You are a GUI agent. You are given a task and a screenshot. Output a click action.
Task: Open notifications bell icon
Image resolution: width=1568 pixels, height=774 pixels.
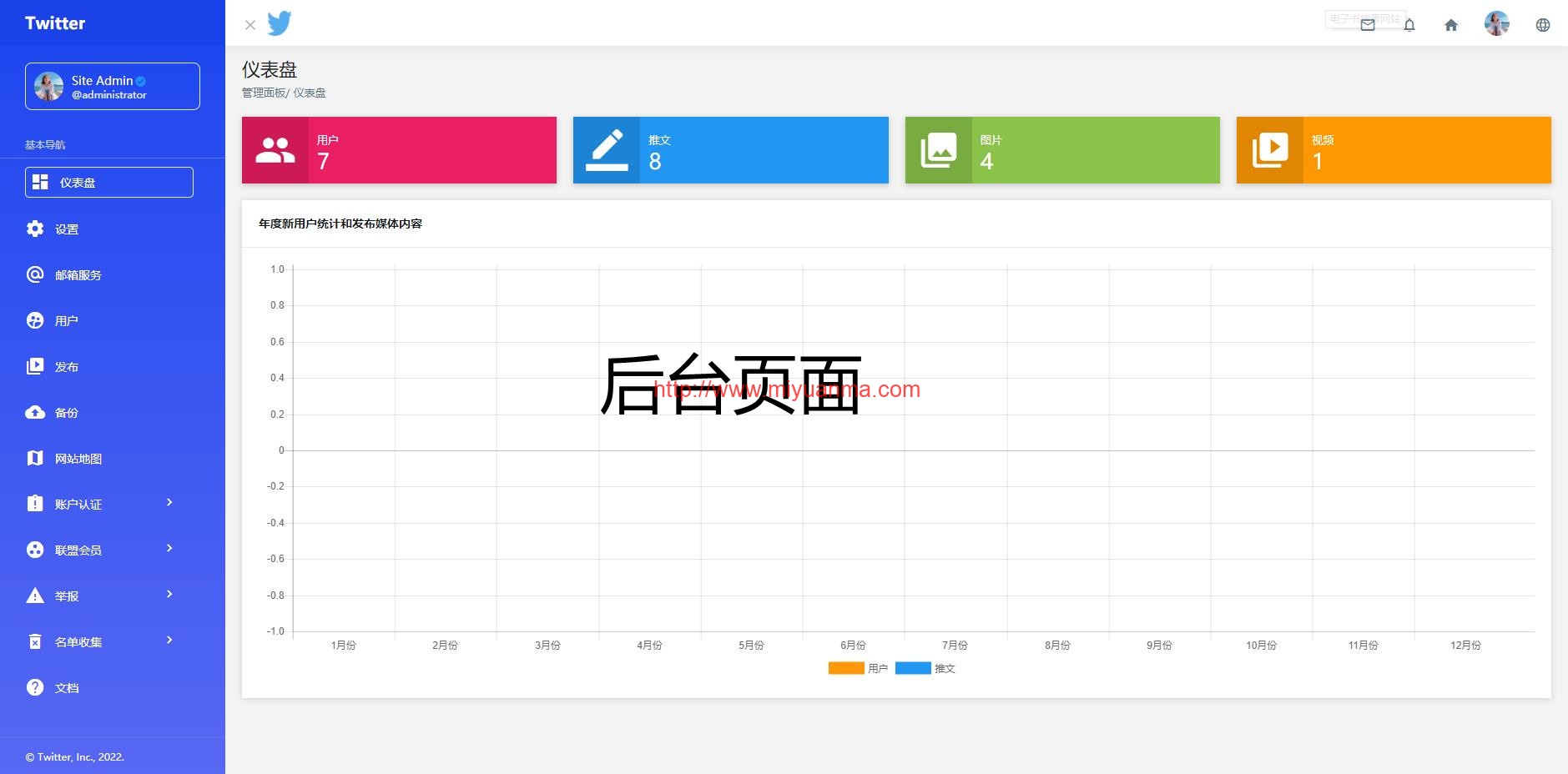pos(1409,25)
